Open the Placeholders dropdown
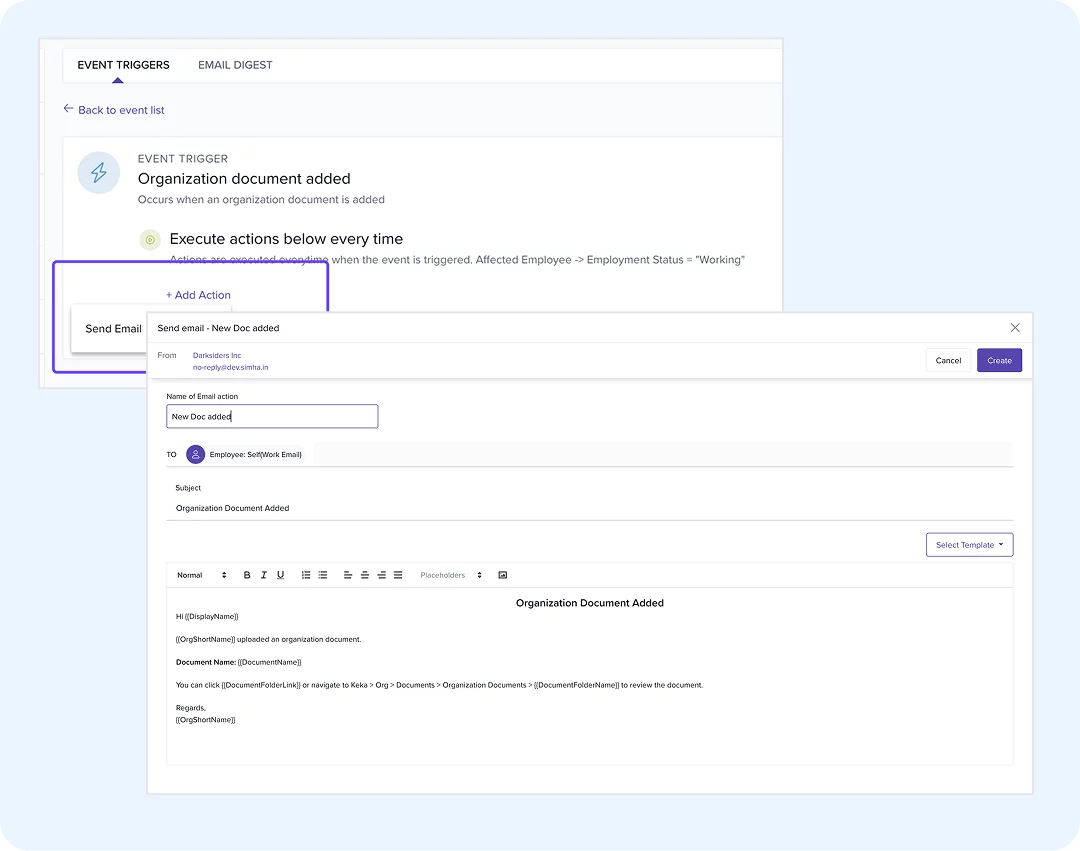 click(x=451, y=575)
